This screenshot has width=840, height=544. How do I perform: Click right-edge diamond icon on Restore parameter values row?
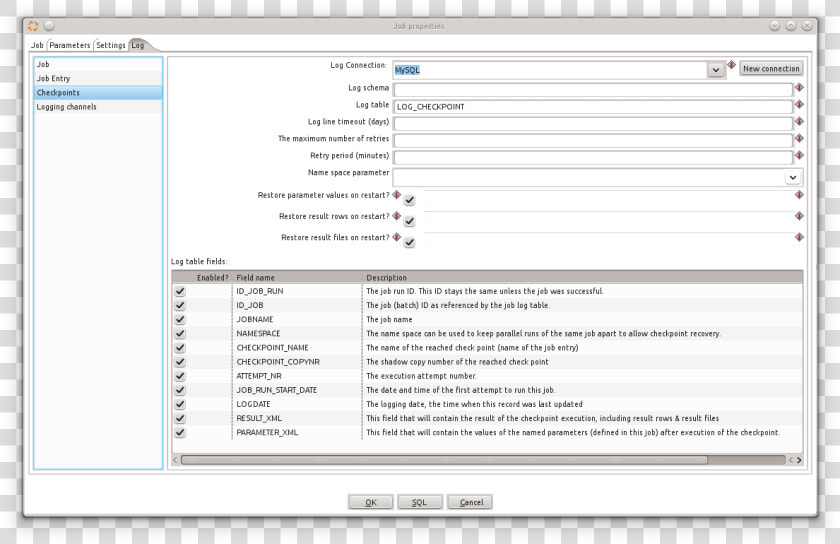coord(799,195)
